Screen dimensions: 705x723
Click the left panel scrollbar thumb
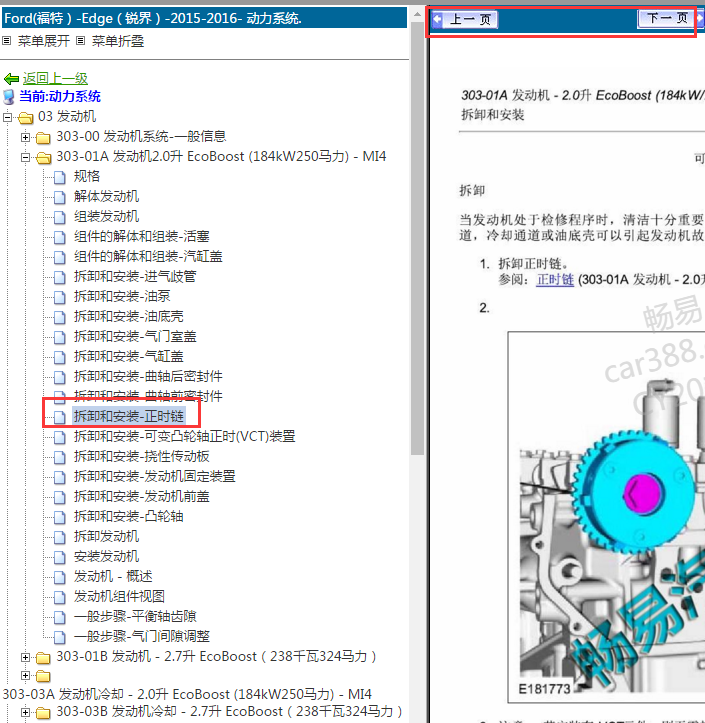coord(417,240)
